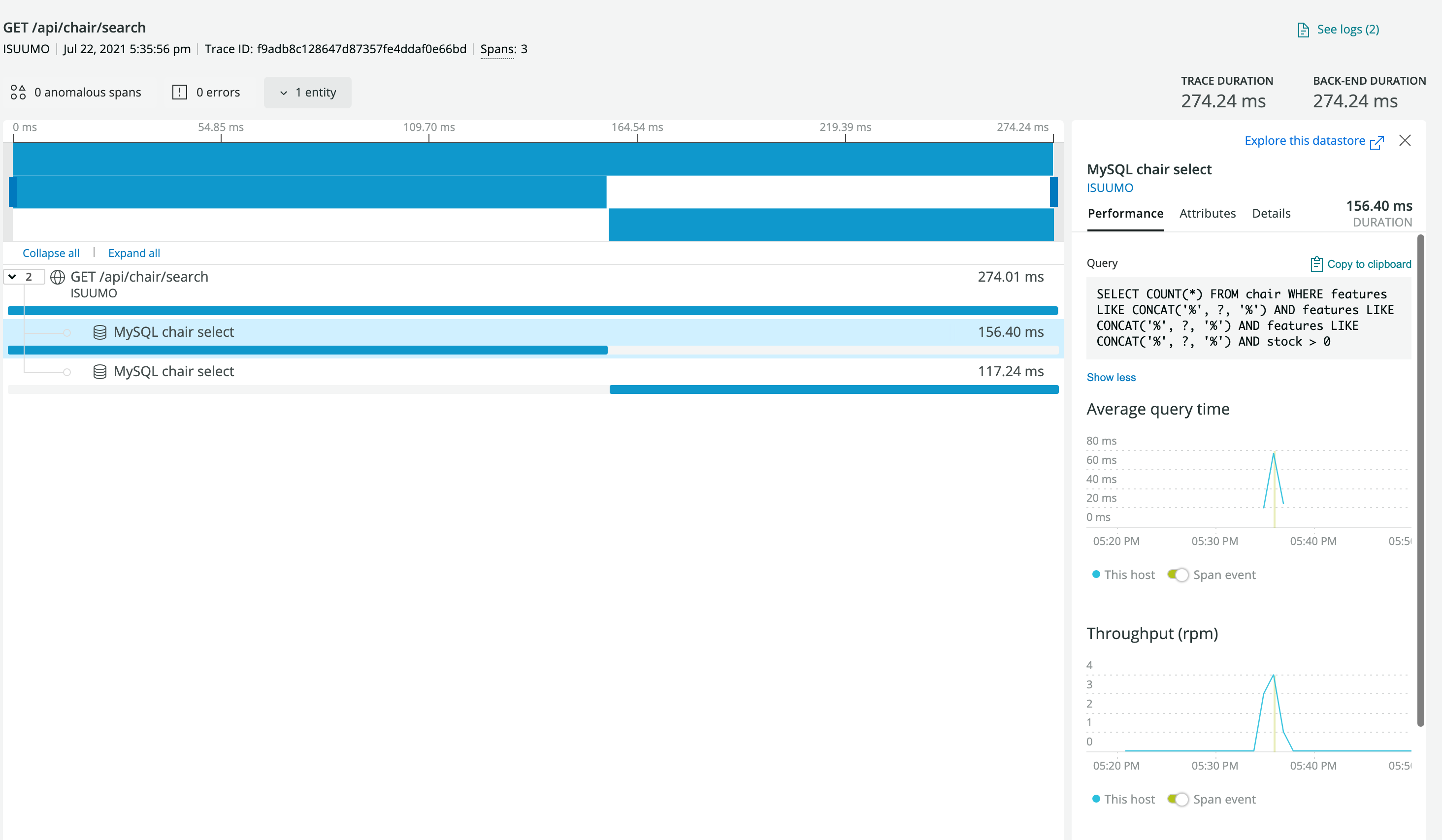The width and height of the screenshot is (1442, 840).
Task: Click the clipboard icon next to Copy to clipboard
Action: [x=1316, y=264]
